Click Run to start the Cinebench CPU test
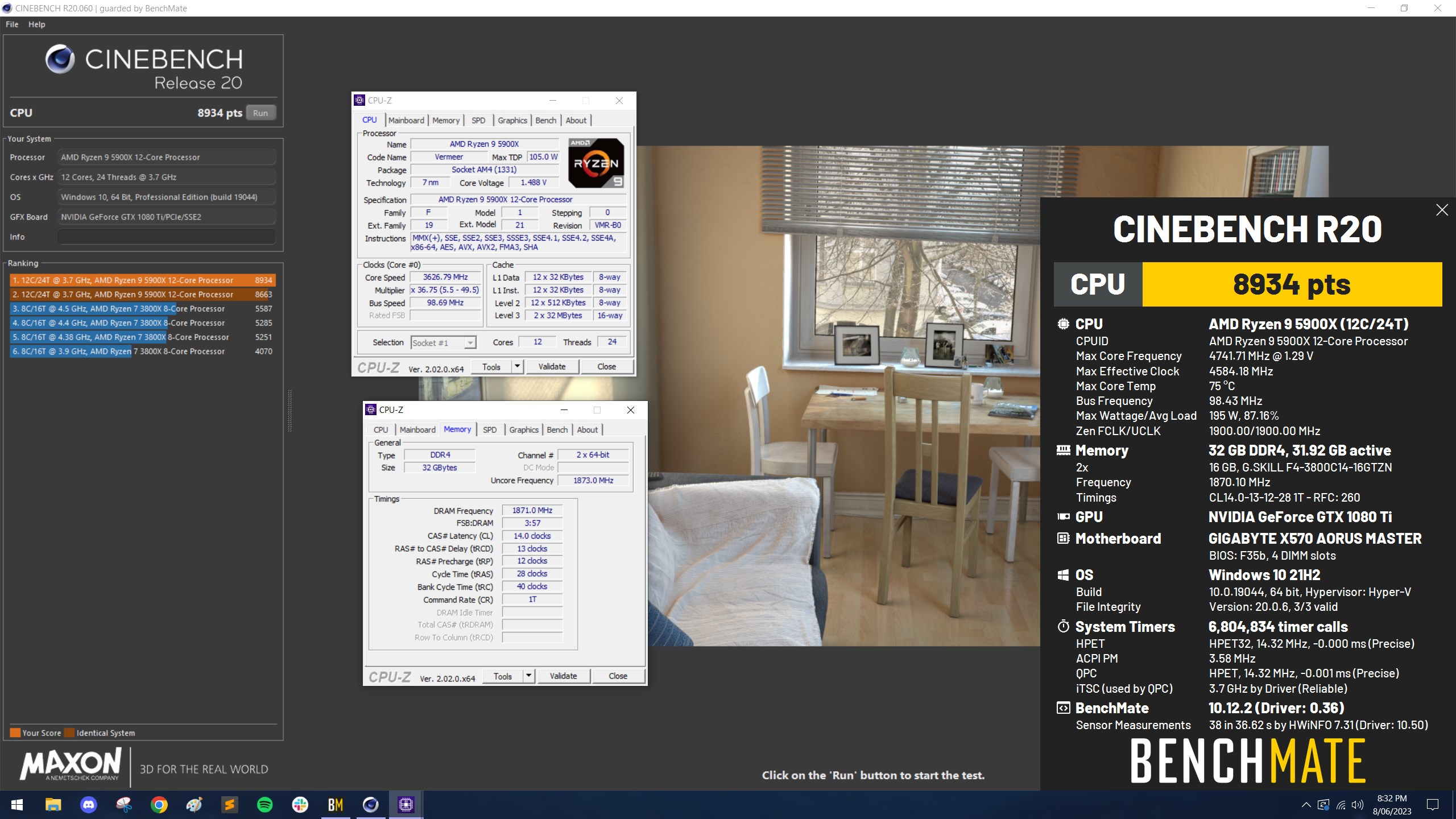 coord(260,113)
